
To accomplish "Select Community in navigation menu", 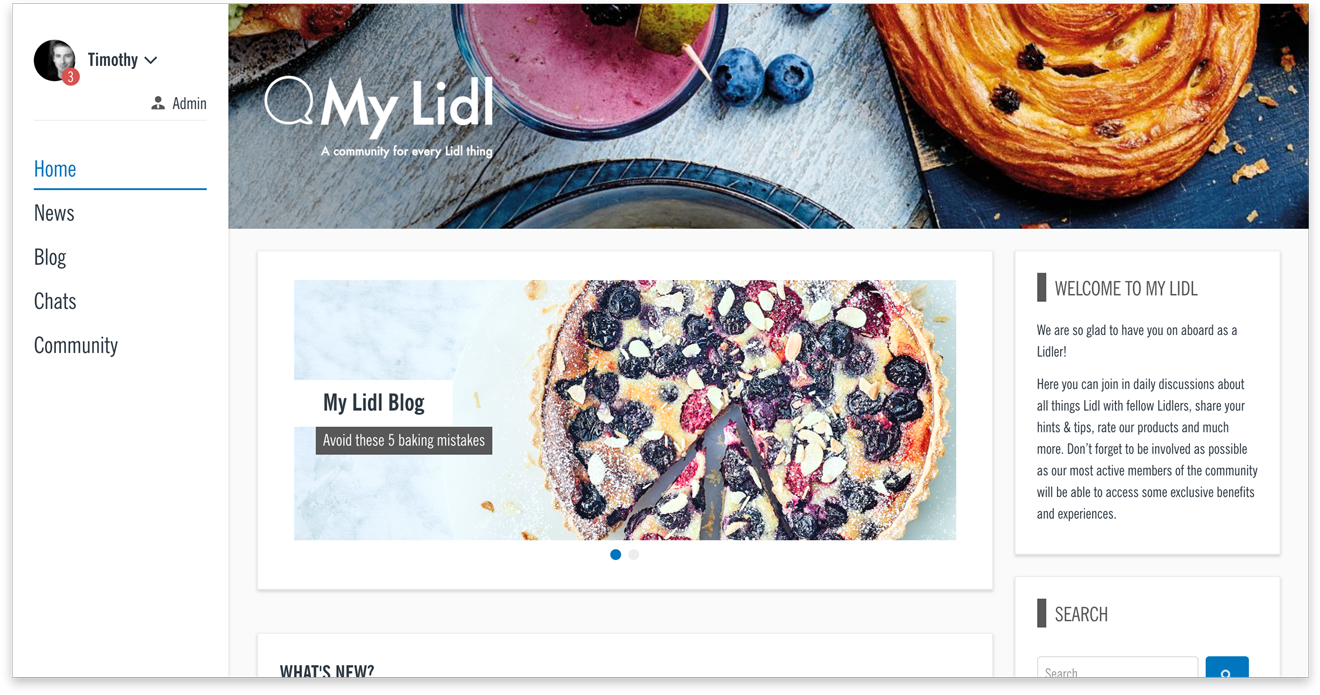I will point(76,345).
